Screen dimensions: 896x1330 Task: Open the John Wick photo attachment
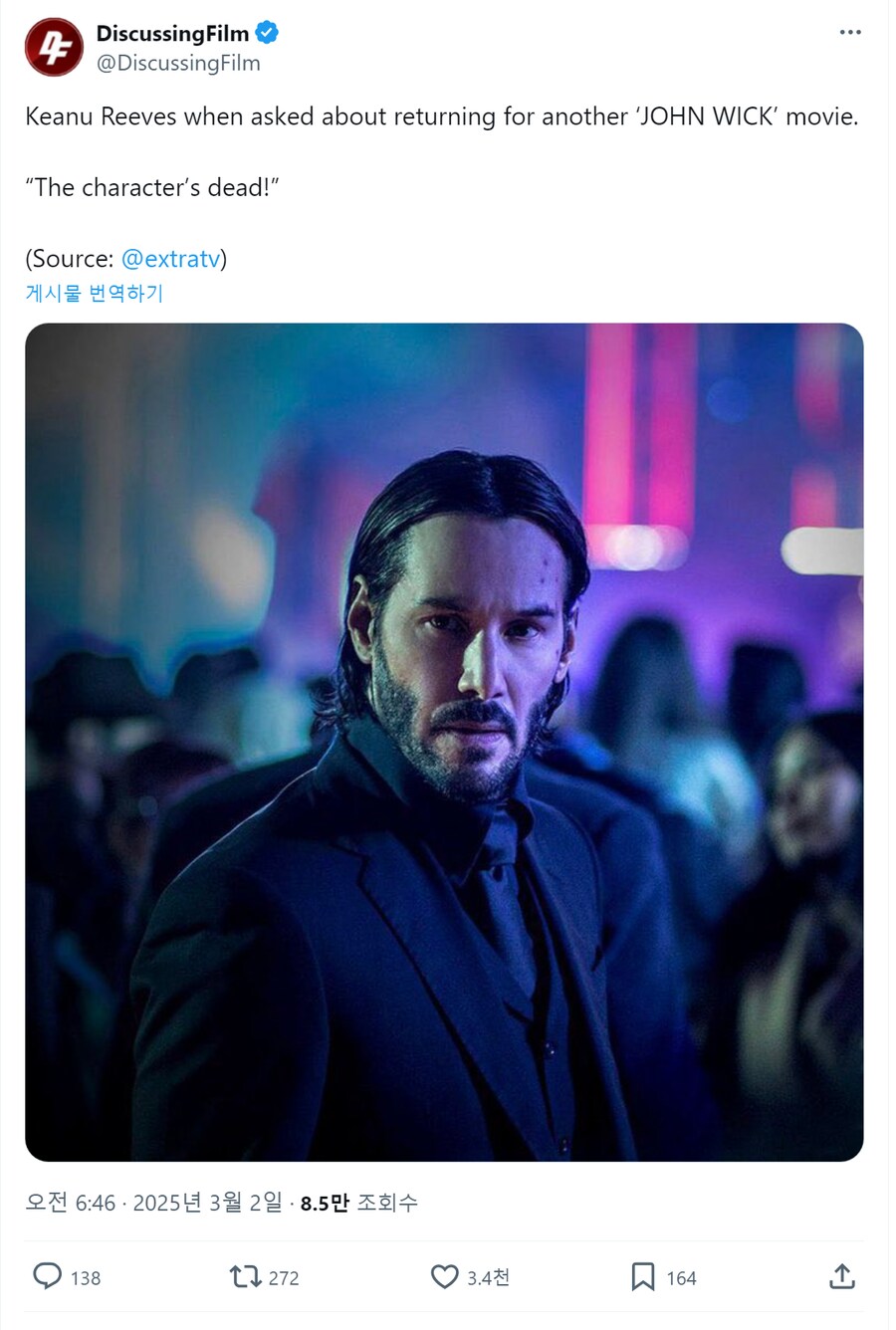click(444, 742)
